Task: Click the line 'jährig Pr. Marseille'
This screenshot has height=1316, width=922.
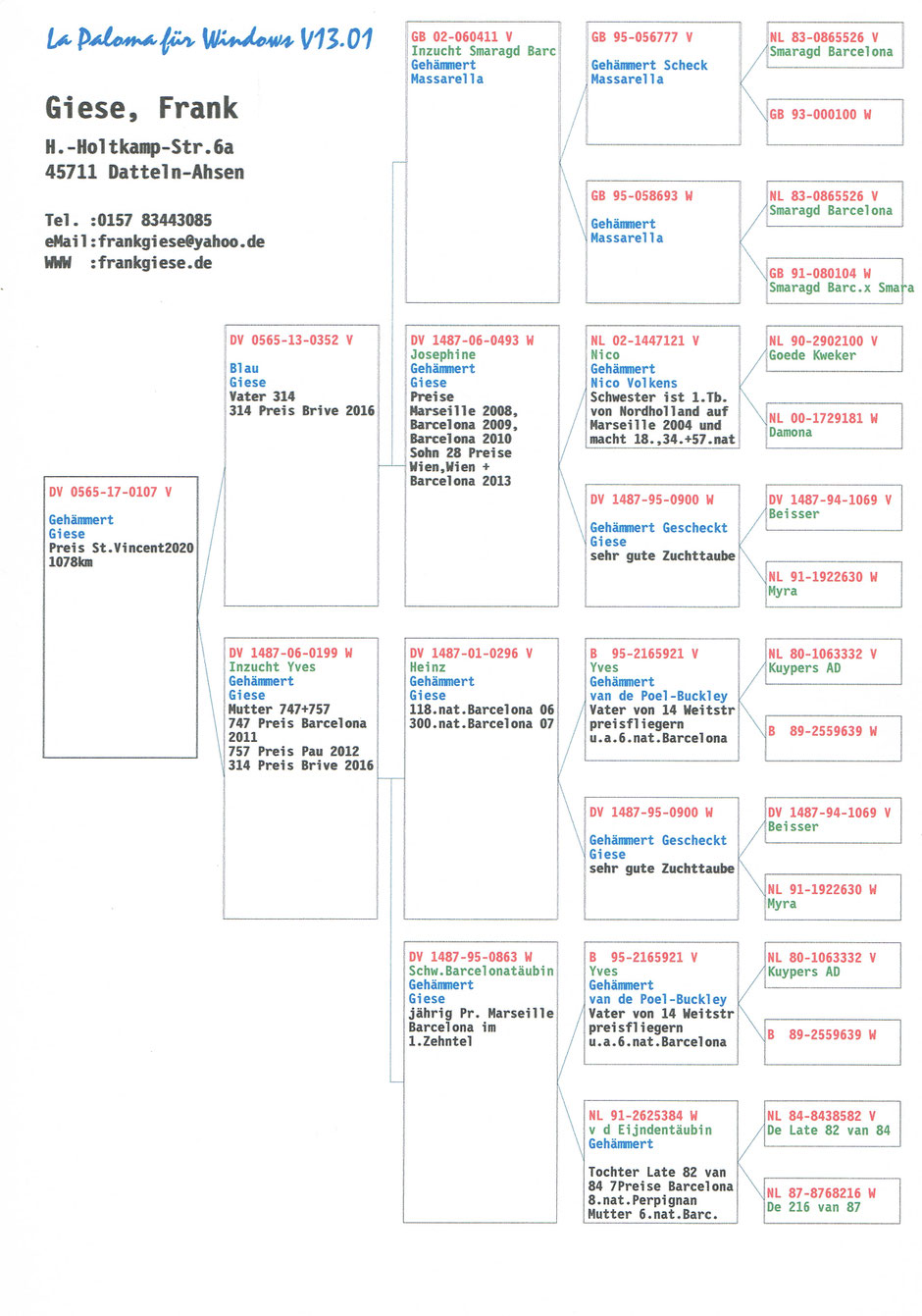Action: tap(482, 1013)
